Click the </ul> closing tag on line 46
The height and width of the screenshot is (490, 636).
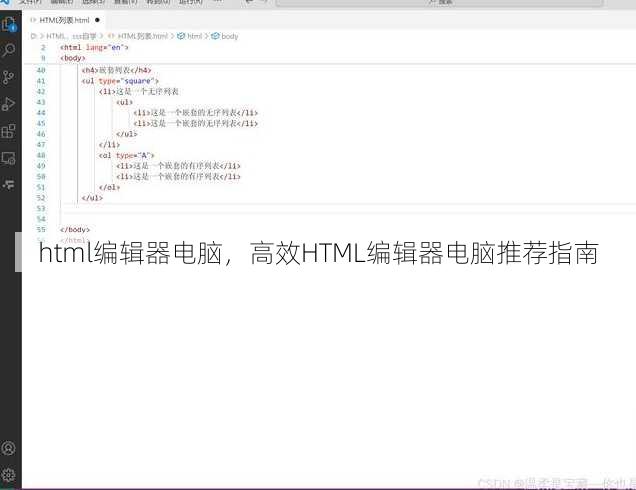tap(127, 133)
